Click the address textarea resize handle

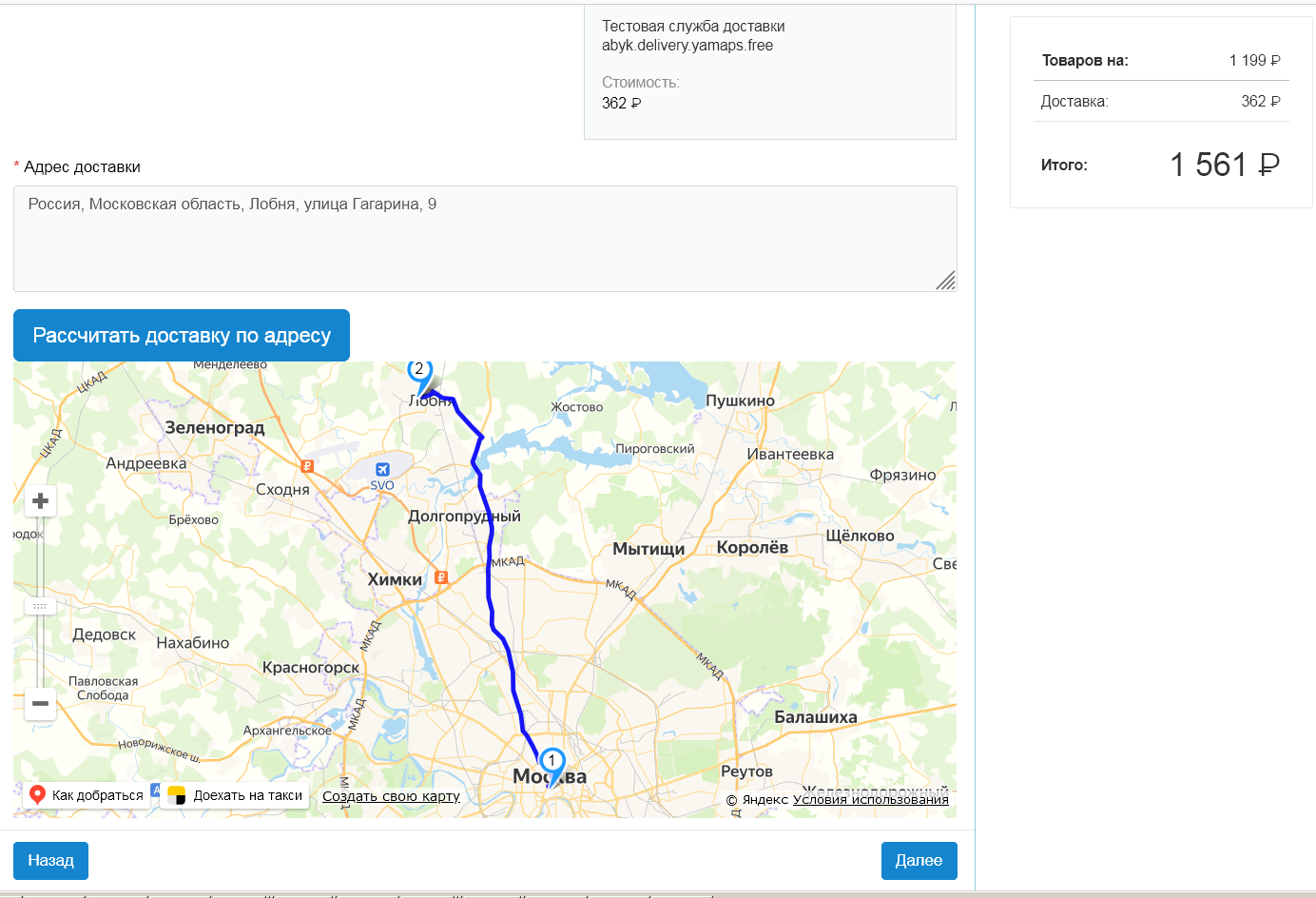[946, 281]
